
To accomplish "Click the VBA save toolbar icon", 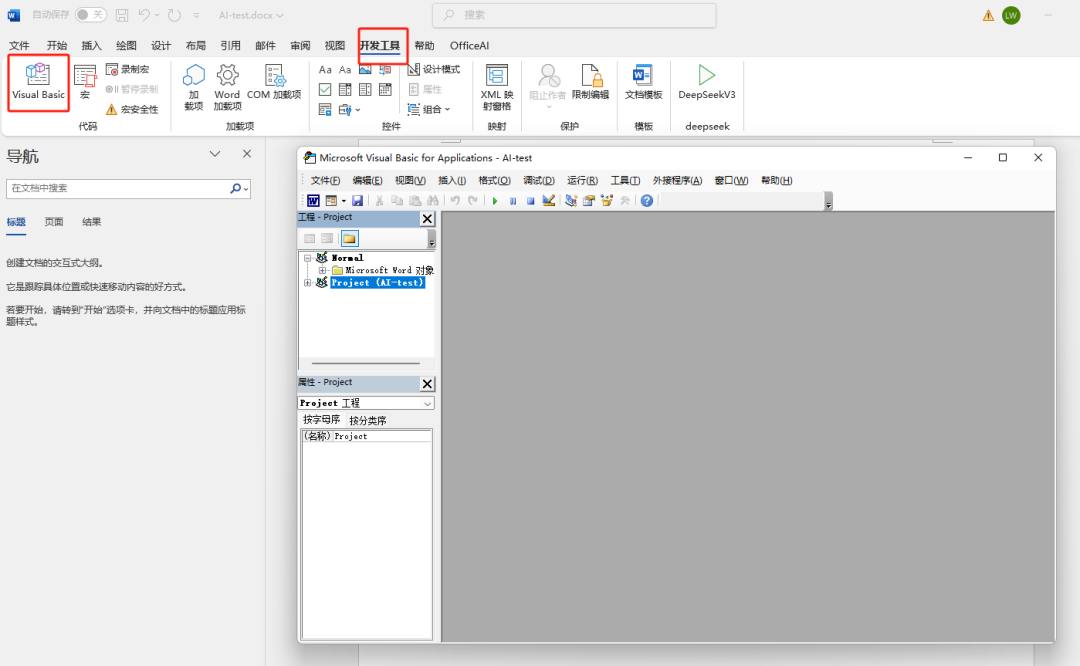I will (357, 200).
